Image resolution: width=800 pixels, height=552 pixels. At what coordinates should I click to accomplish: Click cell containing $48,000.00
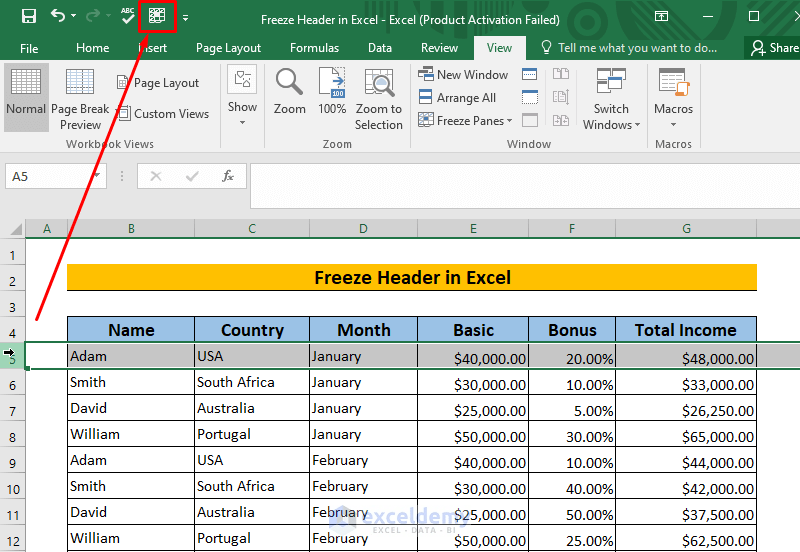pos(686,357)
